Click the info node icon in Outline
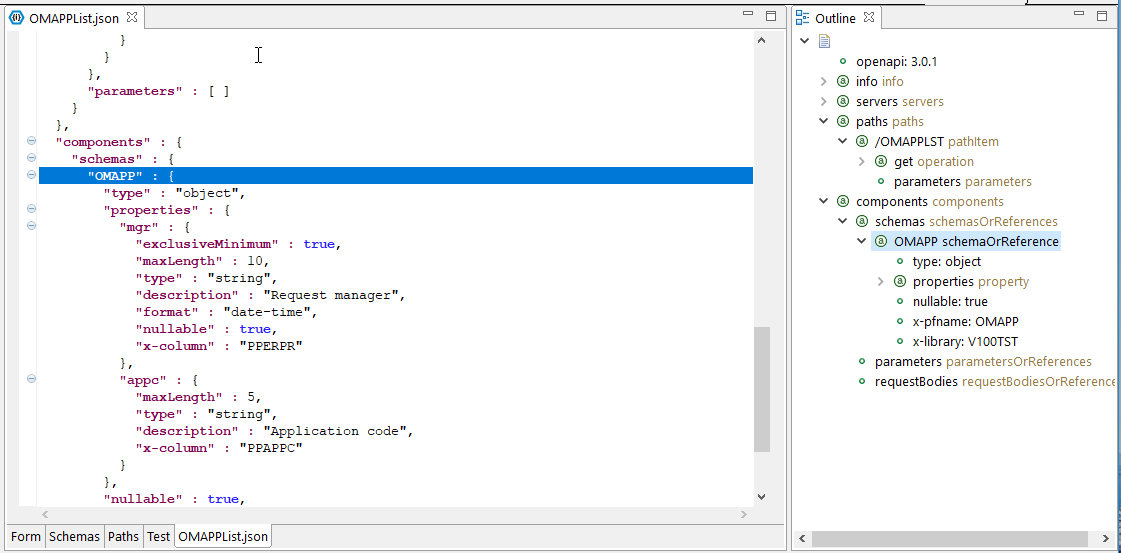The image size is (1121, 553). [842, 81]
